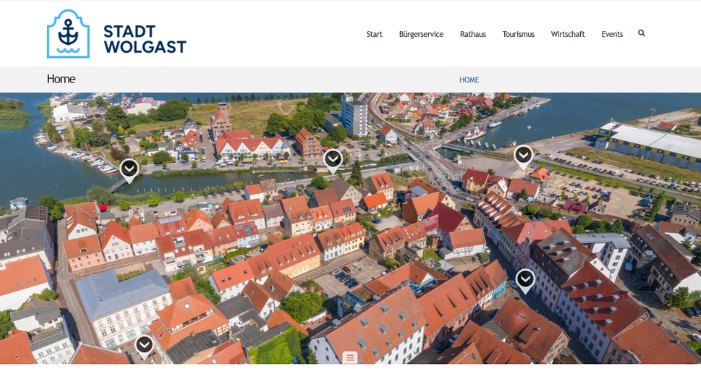The height and width of the screenshot is (387, 701).
Task: Click the Home page heading
Action: click(x=61, y=79)
